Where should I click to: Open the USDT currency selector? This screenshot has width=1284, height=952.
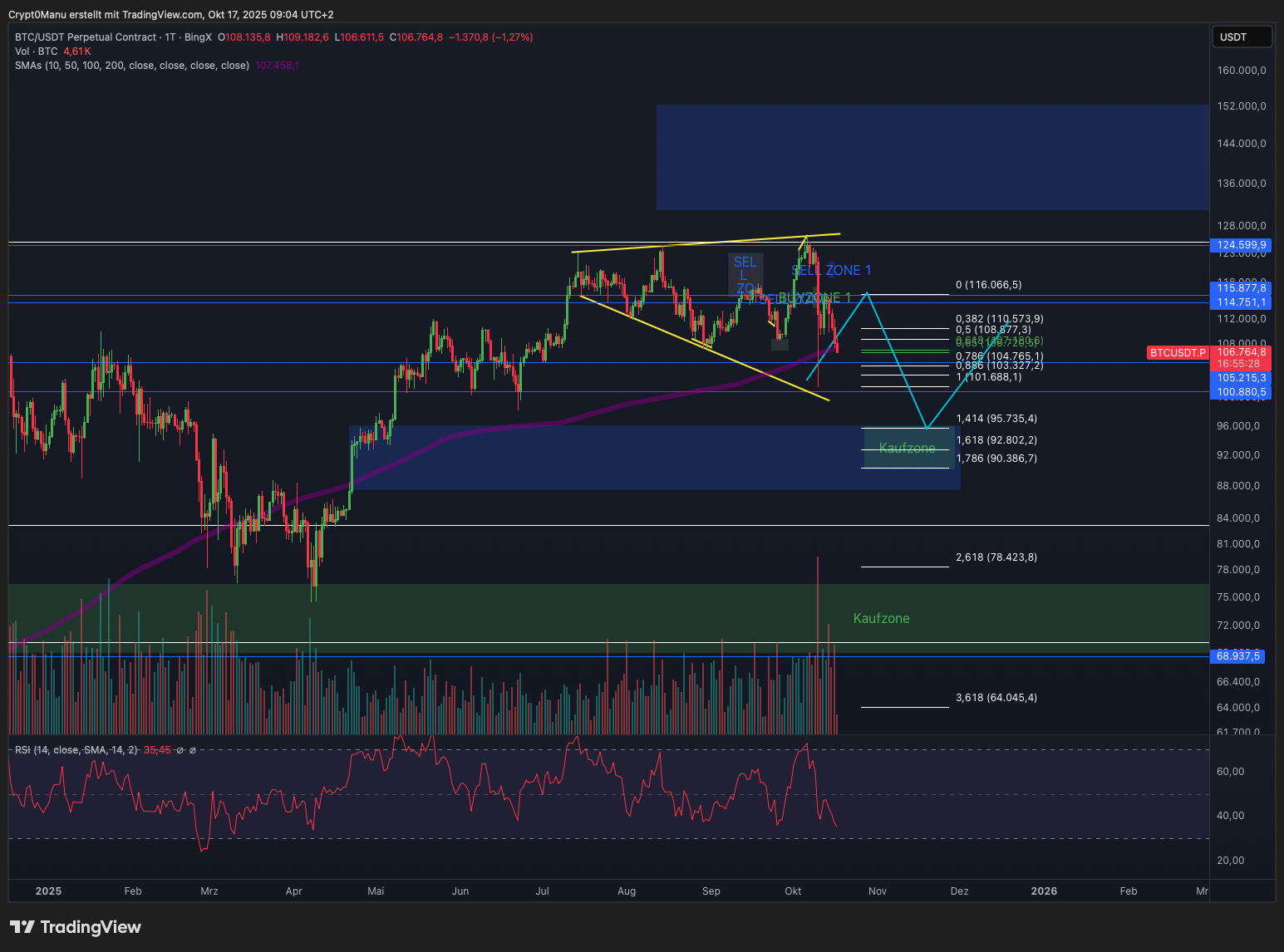coord(1241,37)
